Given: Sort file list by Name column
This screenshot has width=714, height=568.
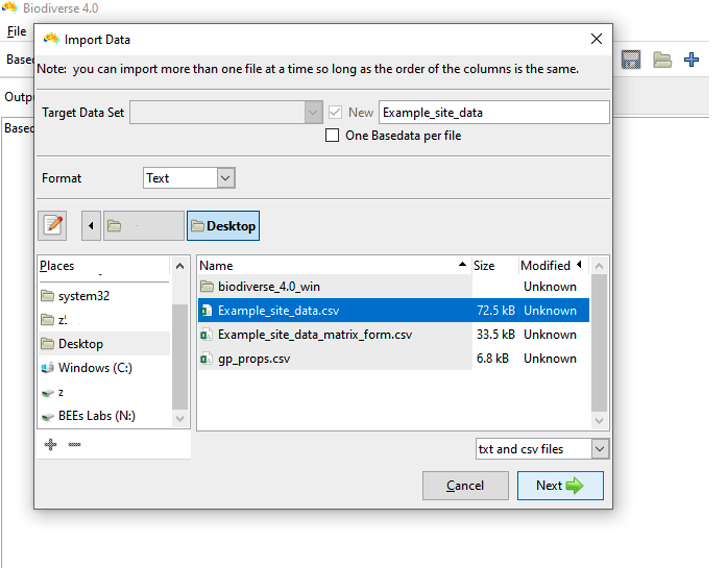Looking at the screenshot, I should pyautogui.click(x=334, y=265).
